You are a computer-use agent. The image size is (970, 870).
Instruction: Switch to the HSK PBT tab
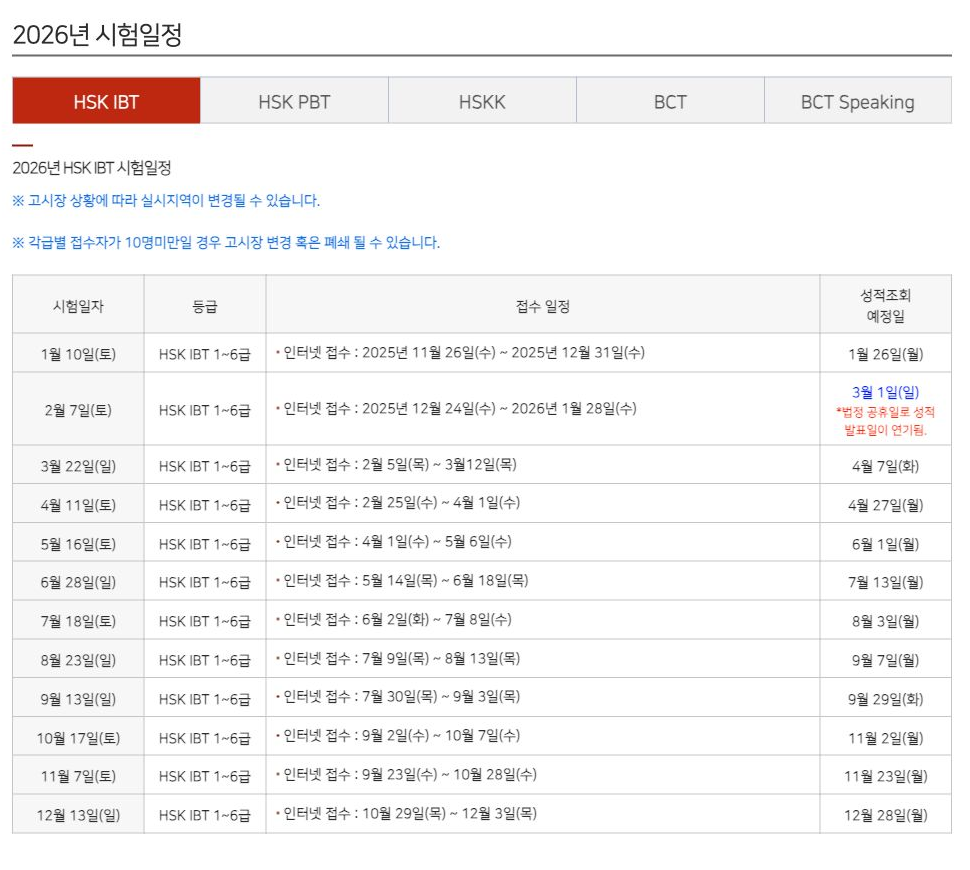[x=294, y=101]
